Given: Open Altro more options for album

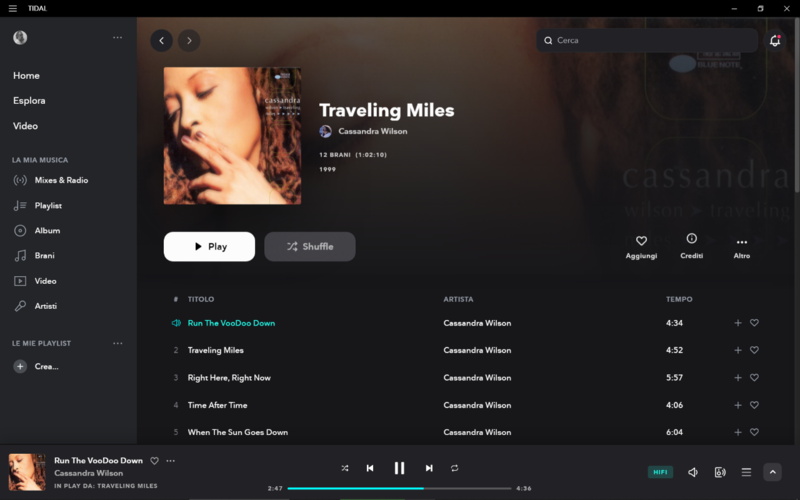Looking at the screenshot, I should [742, 242].
